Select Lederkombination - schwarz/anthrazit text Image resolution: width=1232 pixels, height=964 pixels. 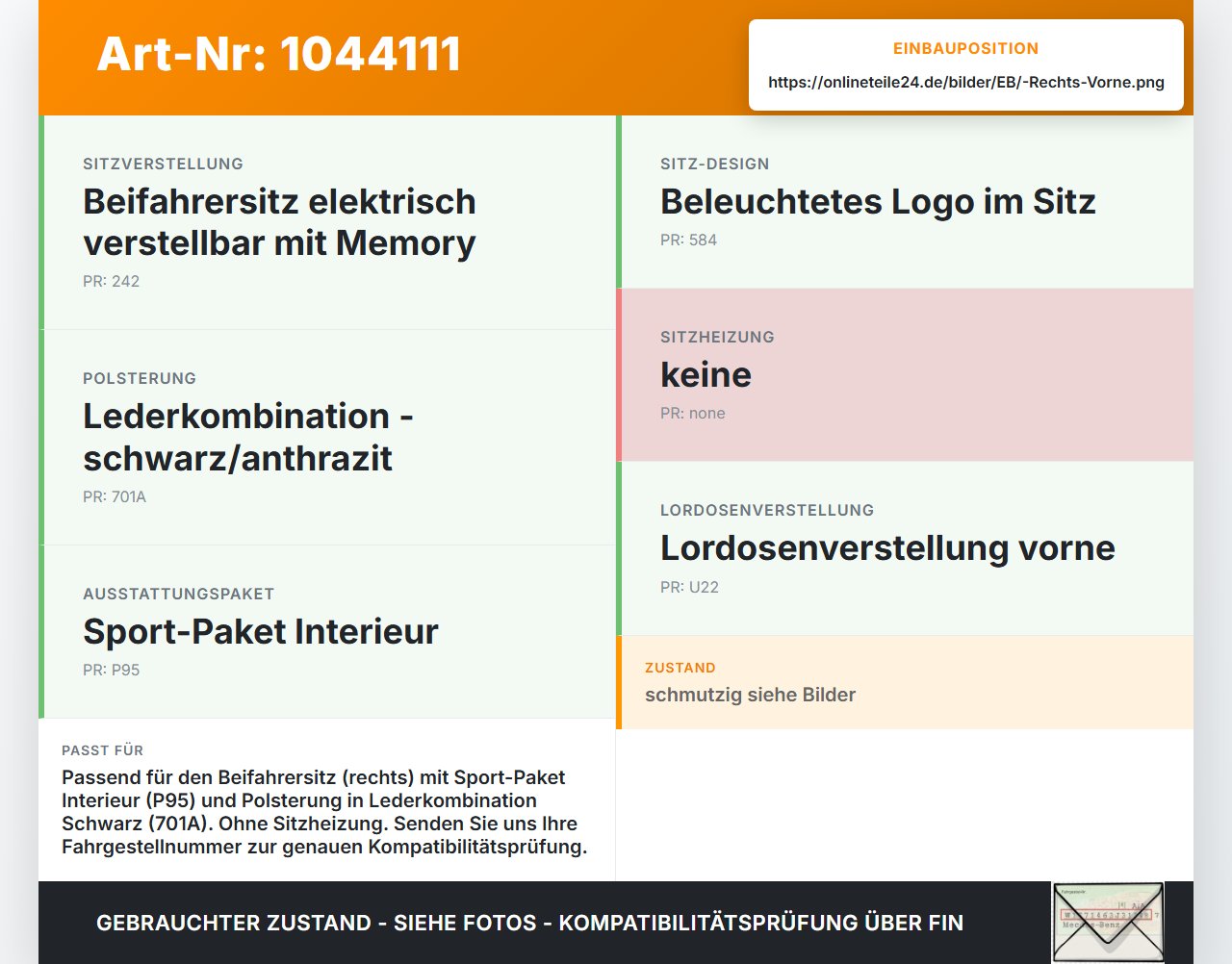[248, 437]
